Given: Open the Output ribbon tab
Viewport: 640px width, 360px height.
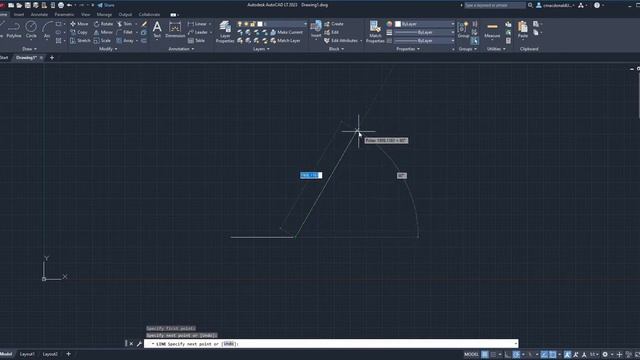Looking at the screenshot, I should click(125, 14).
